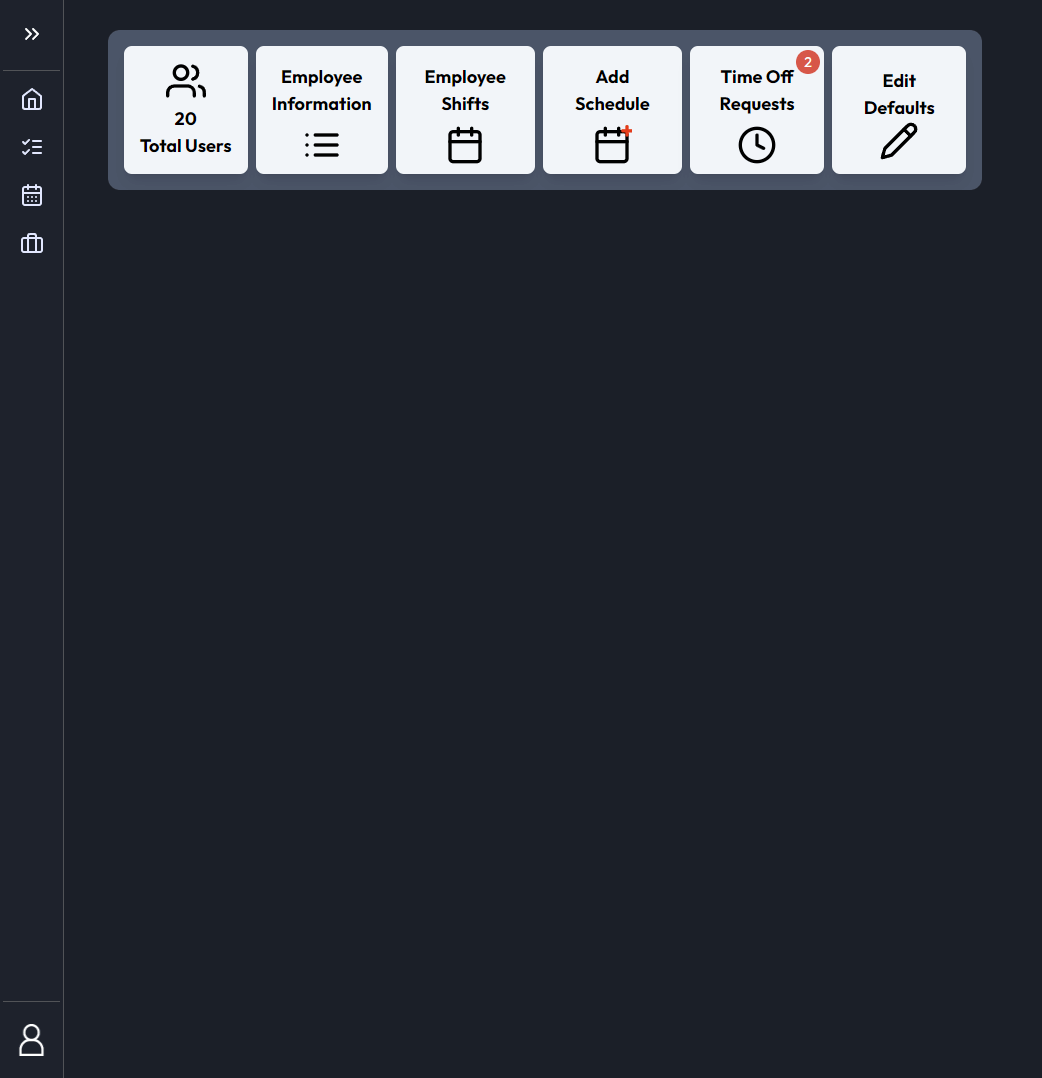
Task: Select the pencil icon on Edit Defaults card
Action: (x=898, y=141)
